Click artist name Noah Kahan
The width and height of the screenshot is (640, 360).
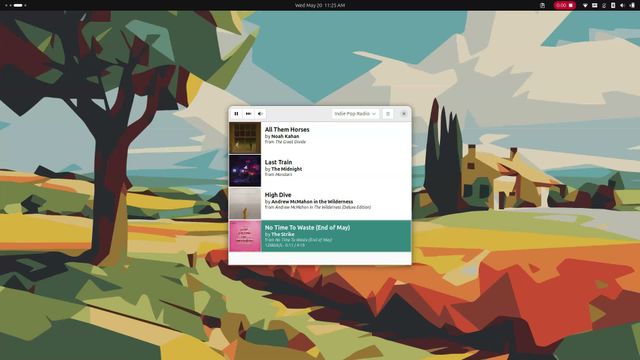pos(285,136)
